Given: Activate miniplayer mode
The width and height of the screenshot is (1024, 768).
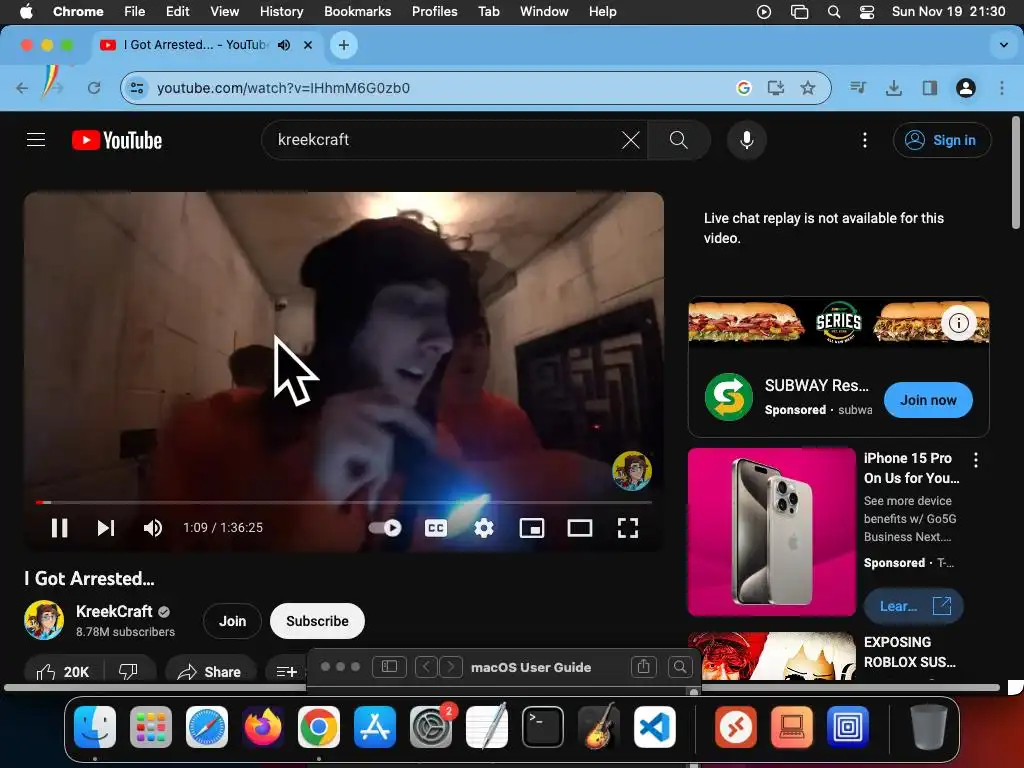Looking at the screenshot, I should coord(532,528).
